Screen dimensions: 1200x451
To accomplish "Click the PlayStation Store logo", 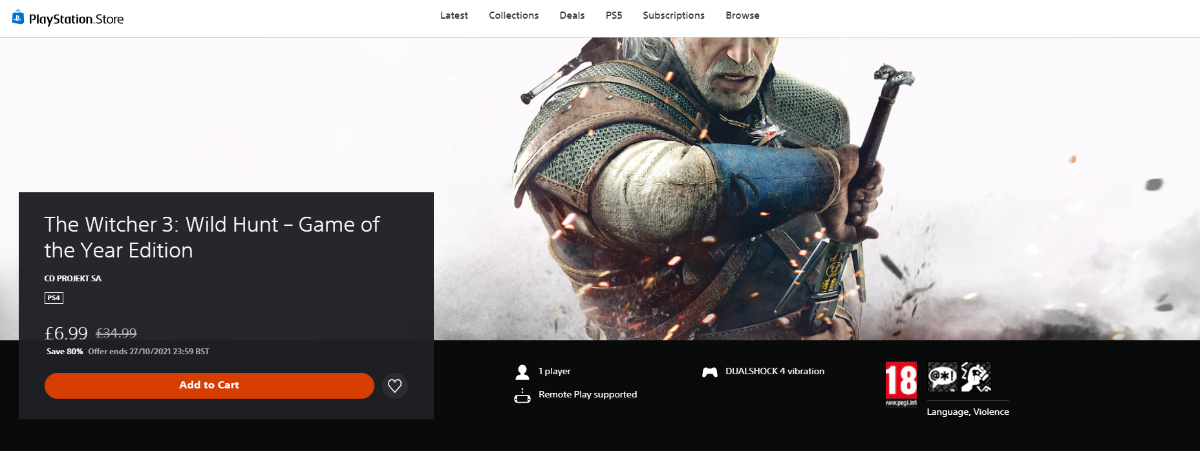I will coord(68,18).
